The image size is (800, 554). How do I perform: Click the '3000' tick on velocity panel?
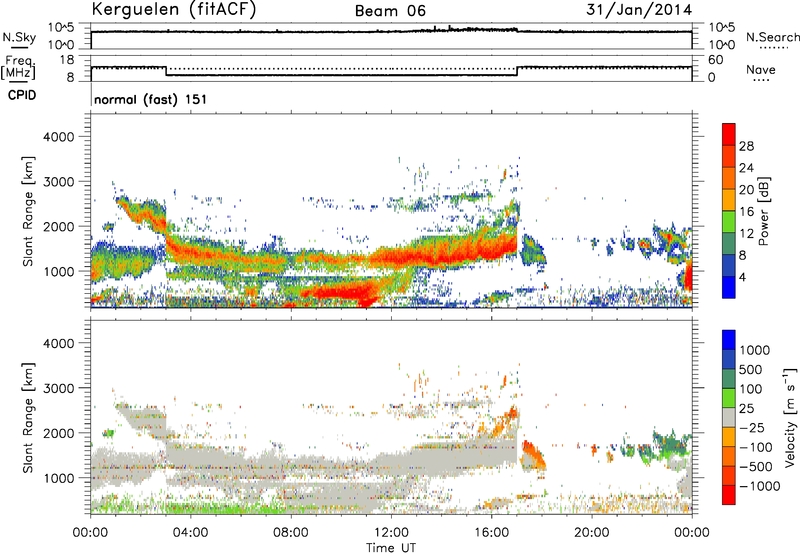[x=59, y=388]
